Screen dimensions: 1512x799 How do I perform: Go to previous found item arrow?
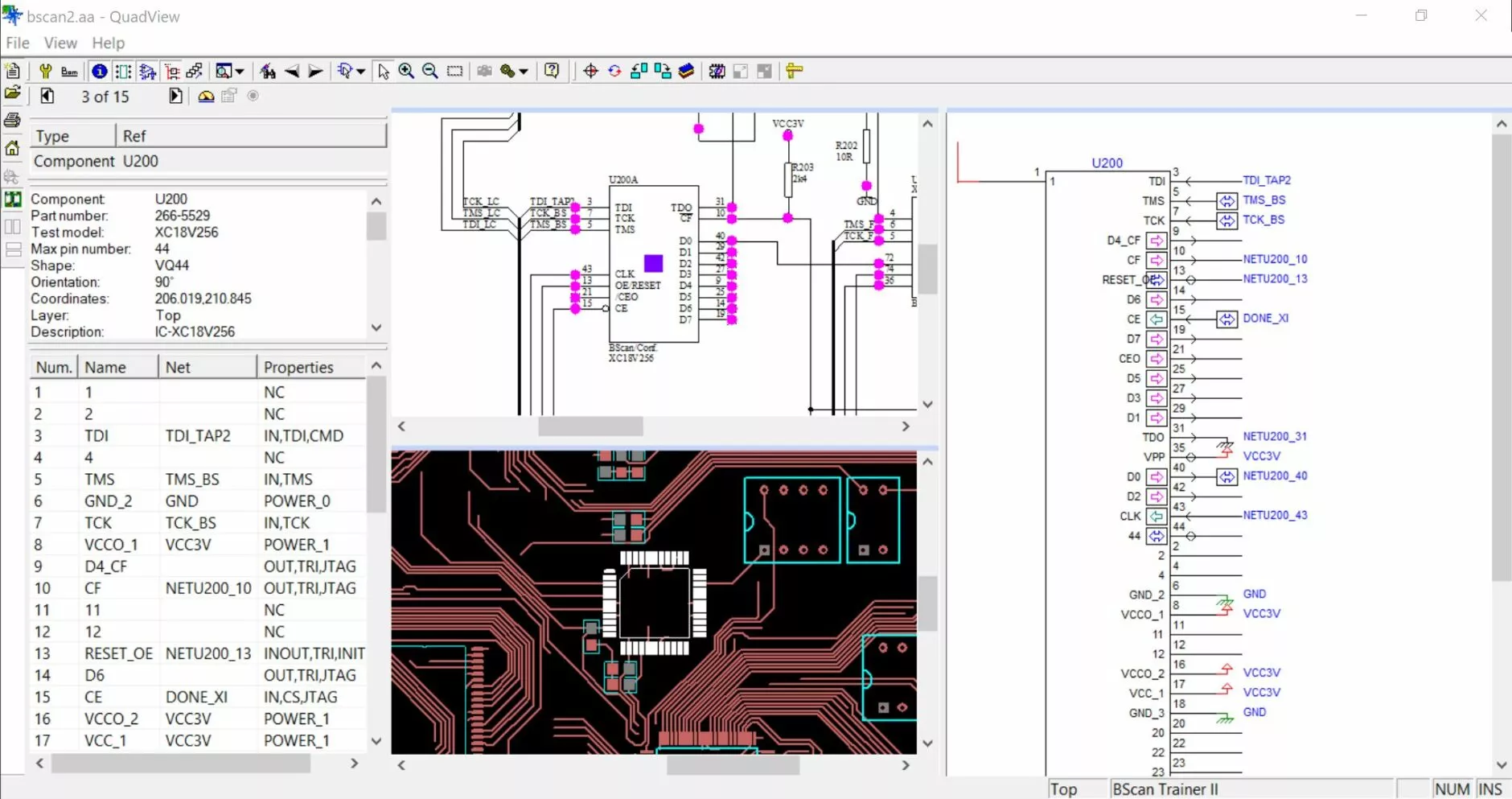(292, 71)
